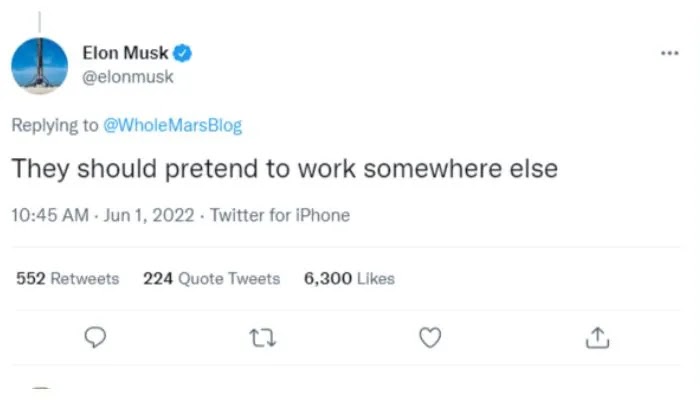Click the reply speech bubble icon

pyautogui.click(x=96, y=339)
